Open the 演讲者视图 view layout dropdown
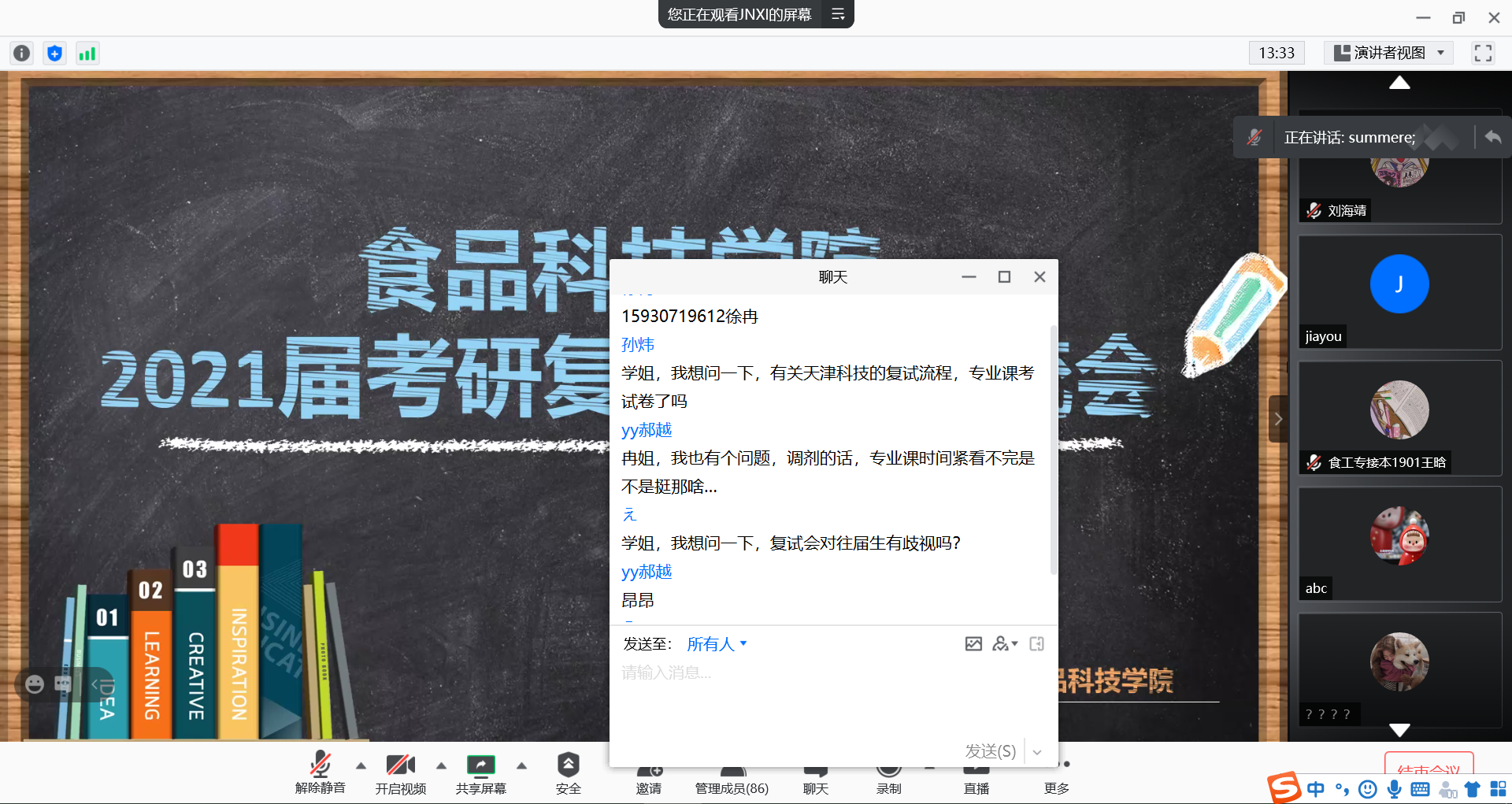The height and width of the screenshot is (804, 1512). (1389, 53)
